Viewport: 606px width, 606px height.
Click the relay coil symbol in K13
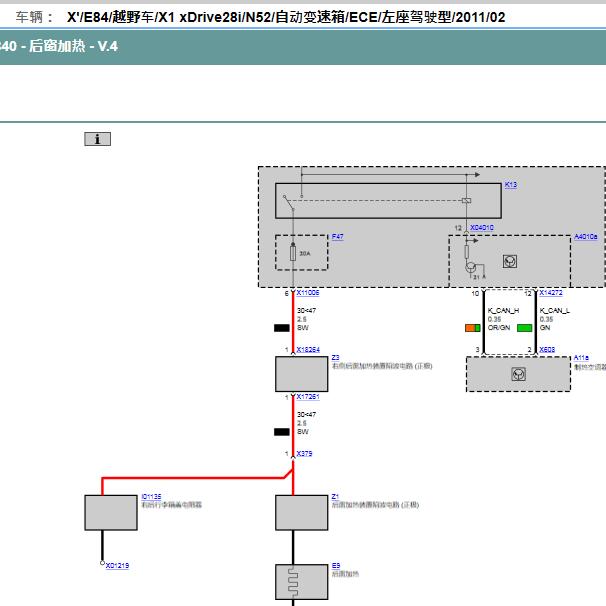click(x=466, y=200)
